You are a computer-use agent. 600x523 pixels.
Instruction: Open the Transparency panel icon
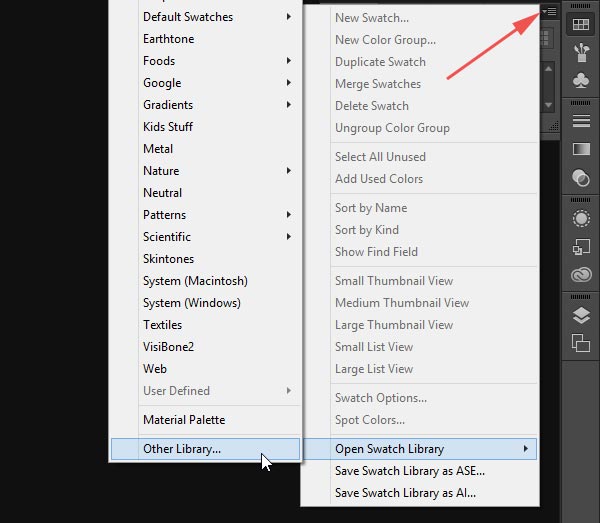pyautogui.click(x=581, y=178)
